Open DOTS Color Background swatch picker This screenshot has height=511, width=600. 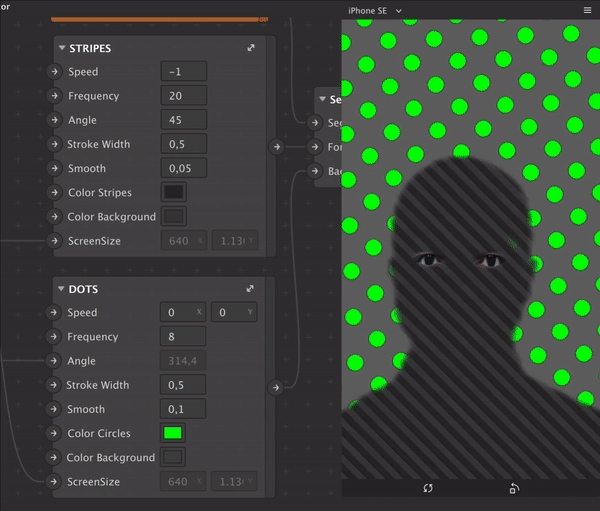(x=173, y=457)
